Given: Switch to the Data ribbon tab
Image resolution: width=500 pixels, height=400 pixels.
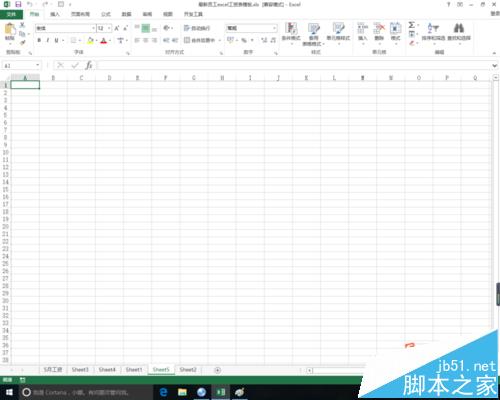Looking at the screenshot, I should pos(126,14).
